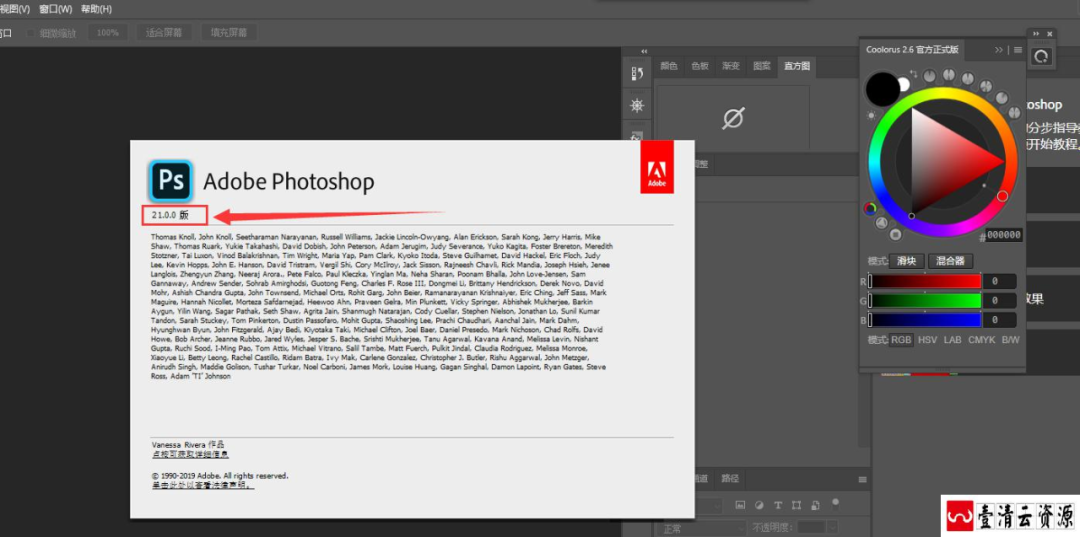
Task: Select RGB color mode in Coolorus
Action: point(901,340)
